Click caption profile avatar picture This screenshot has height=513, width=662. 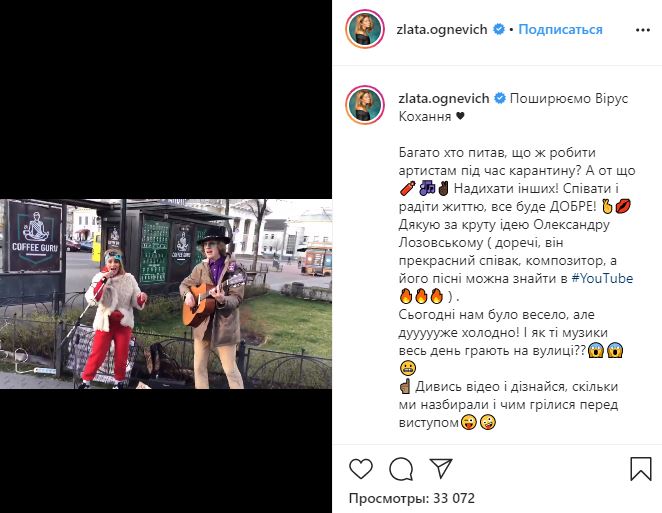click(365, 105)
